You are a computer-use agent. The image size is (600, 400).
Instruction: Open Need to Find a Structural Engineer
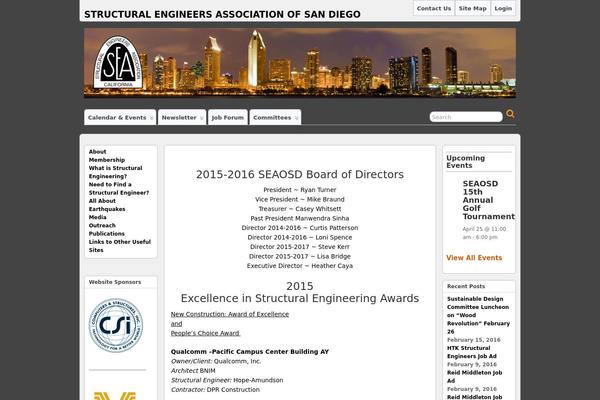pos(119,189)
